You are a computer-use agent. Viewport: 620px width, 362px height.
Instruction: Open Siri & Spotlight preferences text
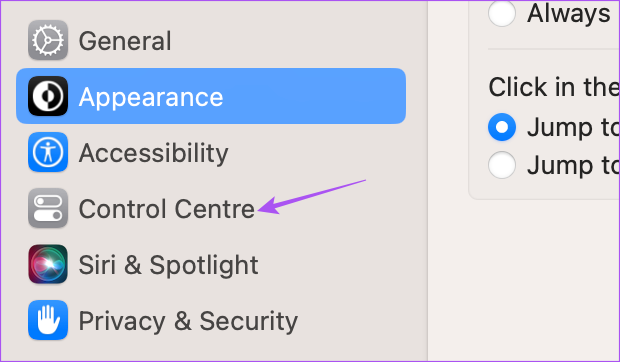pyautogui.click(x=168, y=265)
